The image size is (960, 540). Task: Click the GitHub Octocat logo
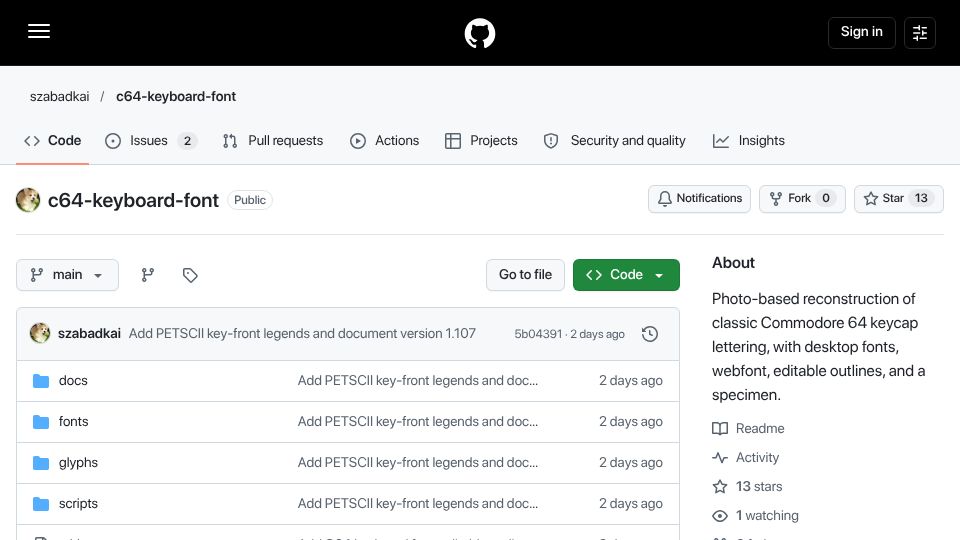tap(479, 33)
